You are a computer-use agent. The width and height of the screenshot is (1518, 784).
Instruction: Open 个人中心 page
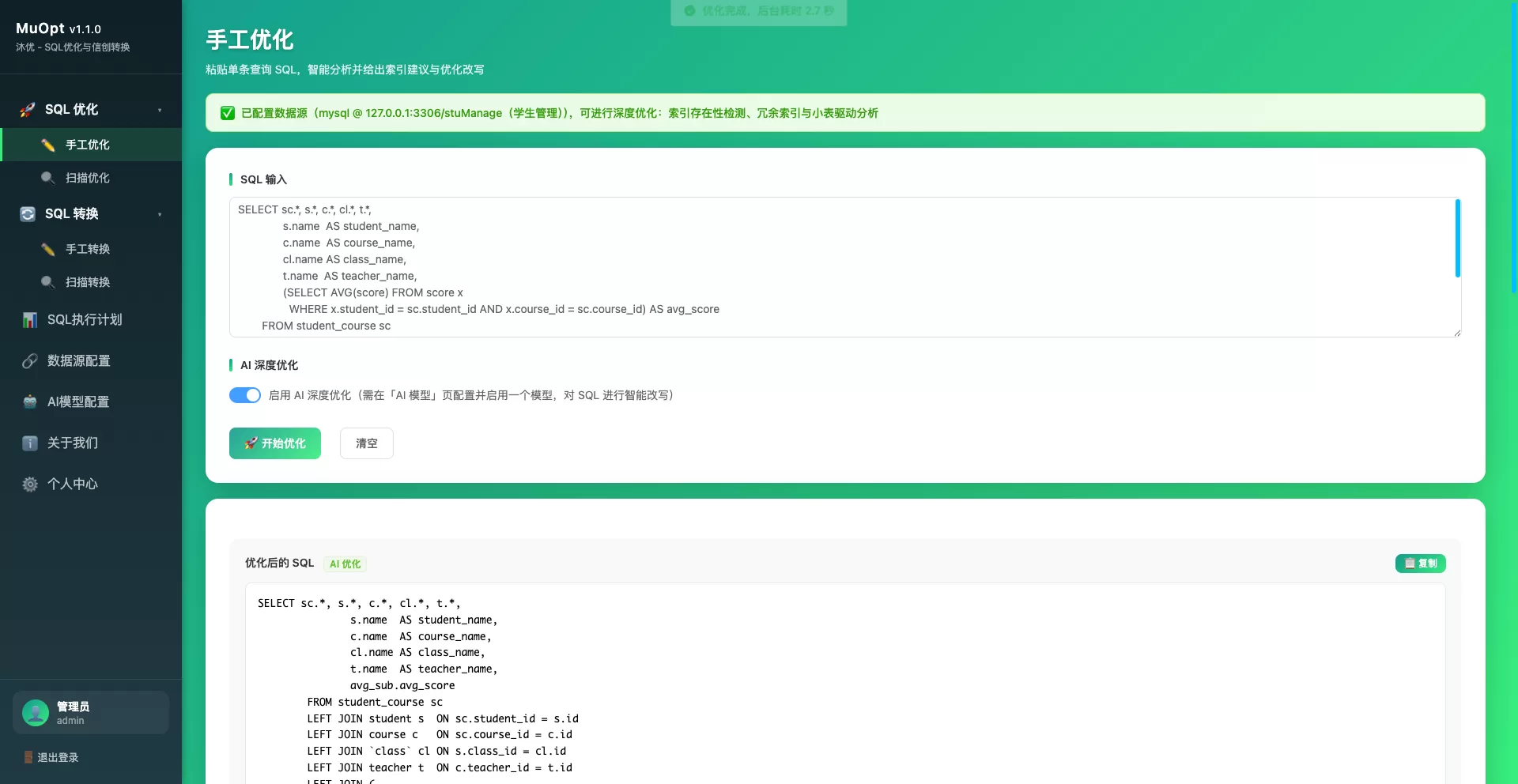click(x=91, y=484)
